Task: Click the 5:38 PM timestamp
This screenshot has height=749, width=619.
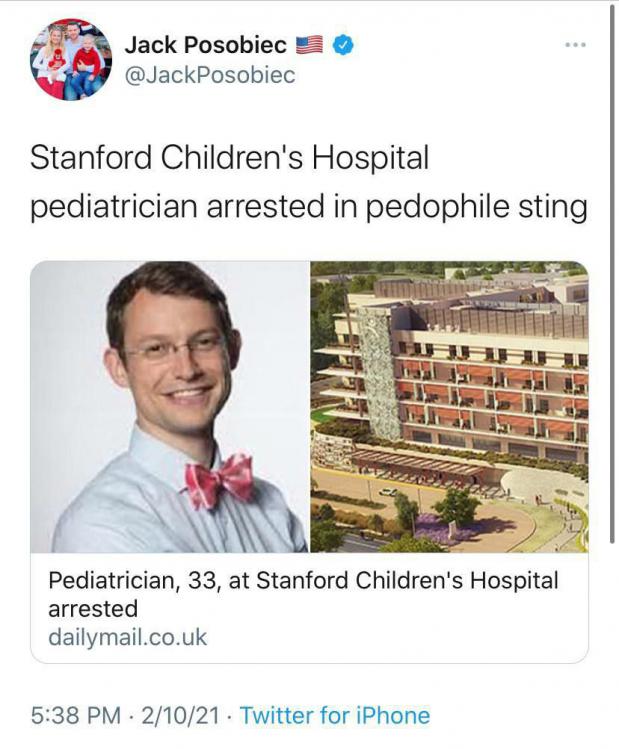Action: (76, 715)
